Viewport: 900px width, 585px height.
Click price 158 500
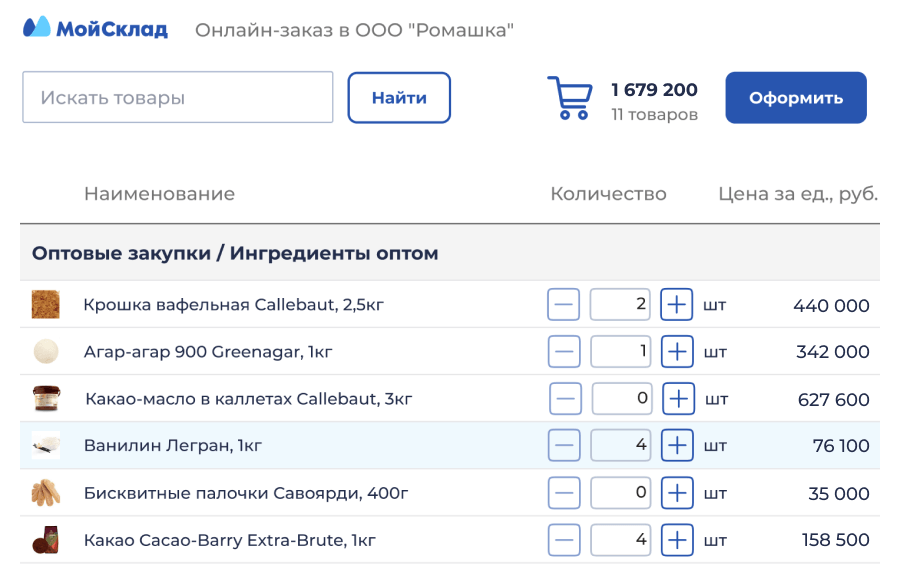click(x=835, y=540)
